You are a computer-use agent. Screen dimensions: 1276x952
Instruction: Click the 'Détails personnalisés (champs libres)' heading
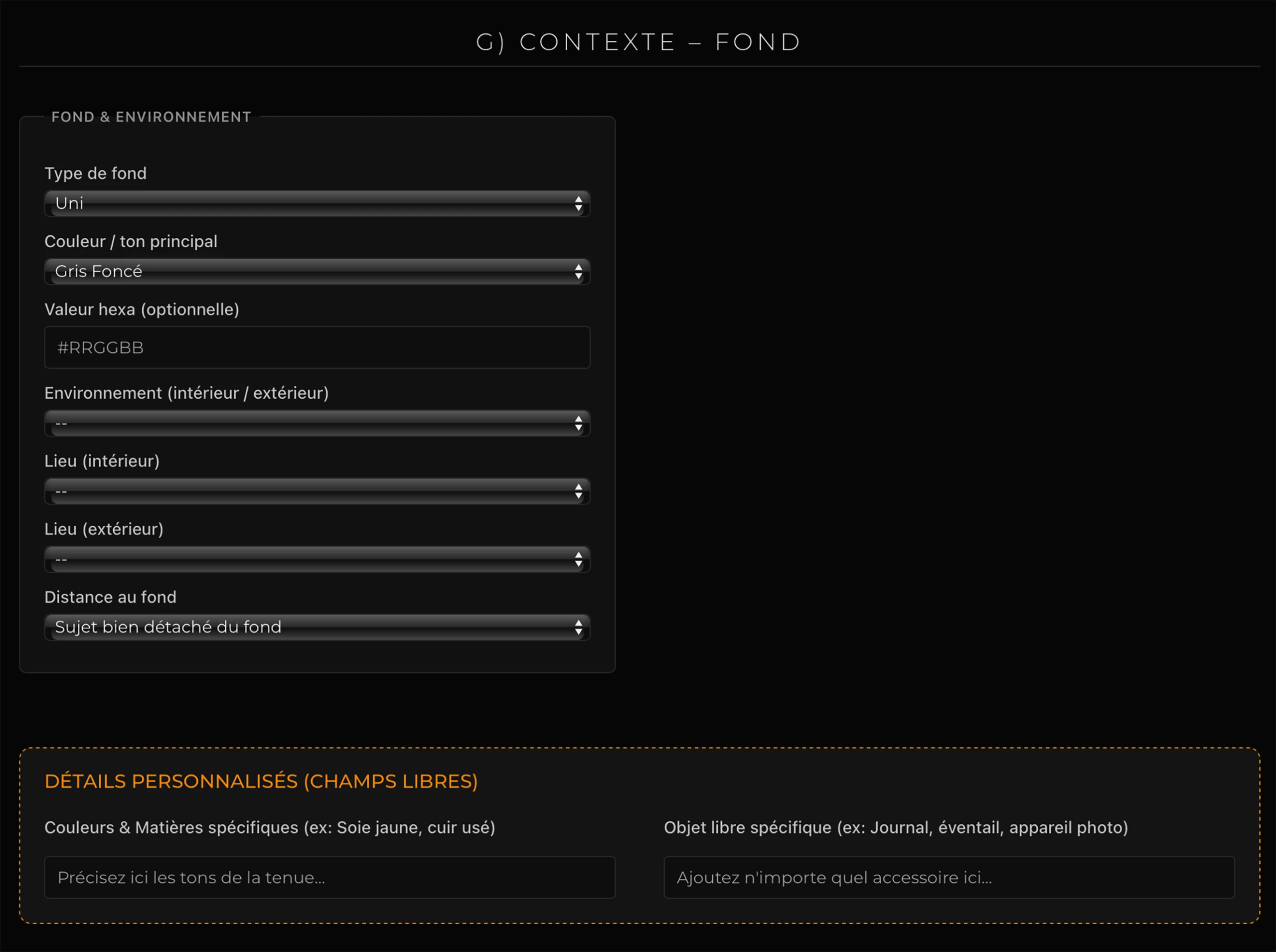tap(261, 782)
